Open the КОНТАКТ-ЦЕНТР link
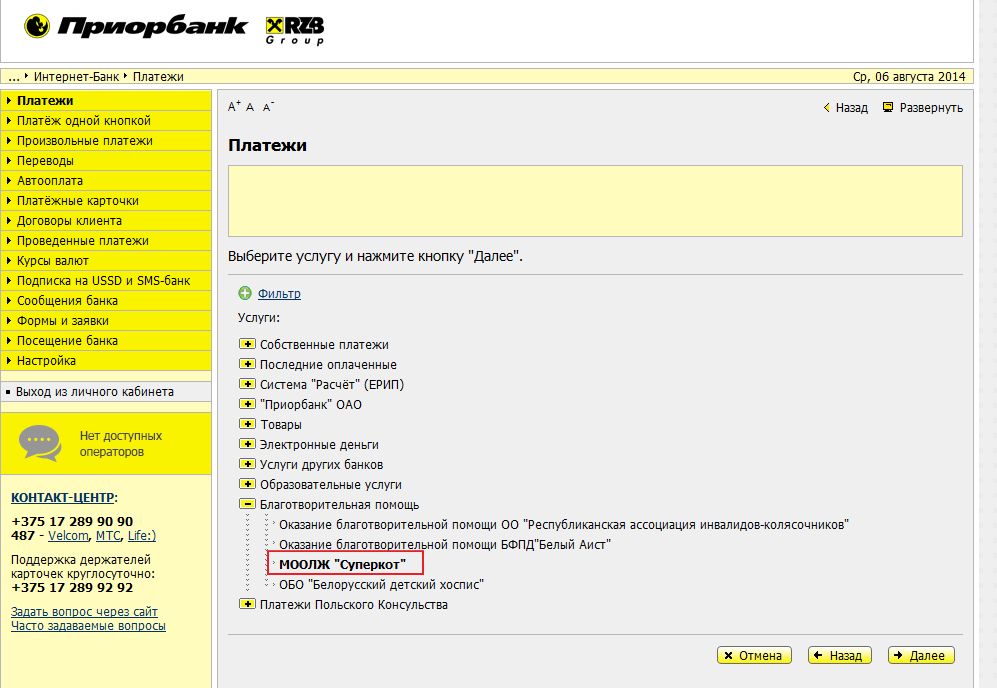This screenshot has height=688, width=997. [62, 498]
